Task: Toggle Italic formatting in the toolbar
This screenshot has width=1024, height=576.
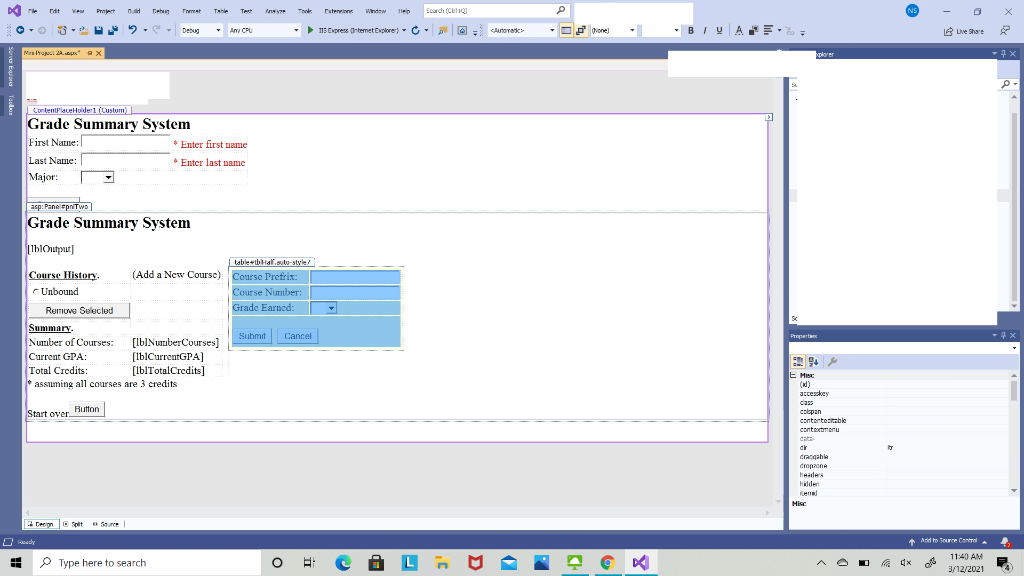Action: point(705,30)
